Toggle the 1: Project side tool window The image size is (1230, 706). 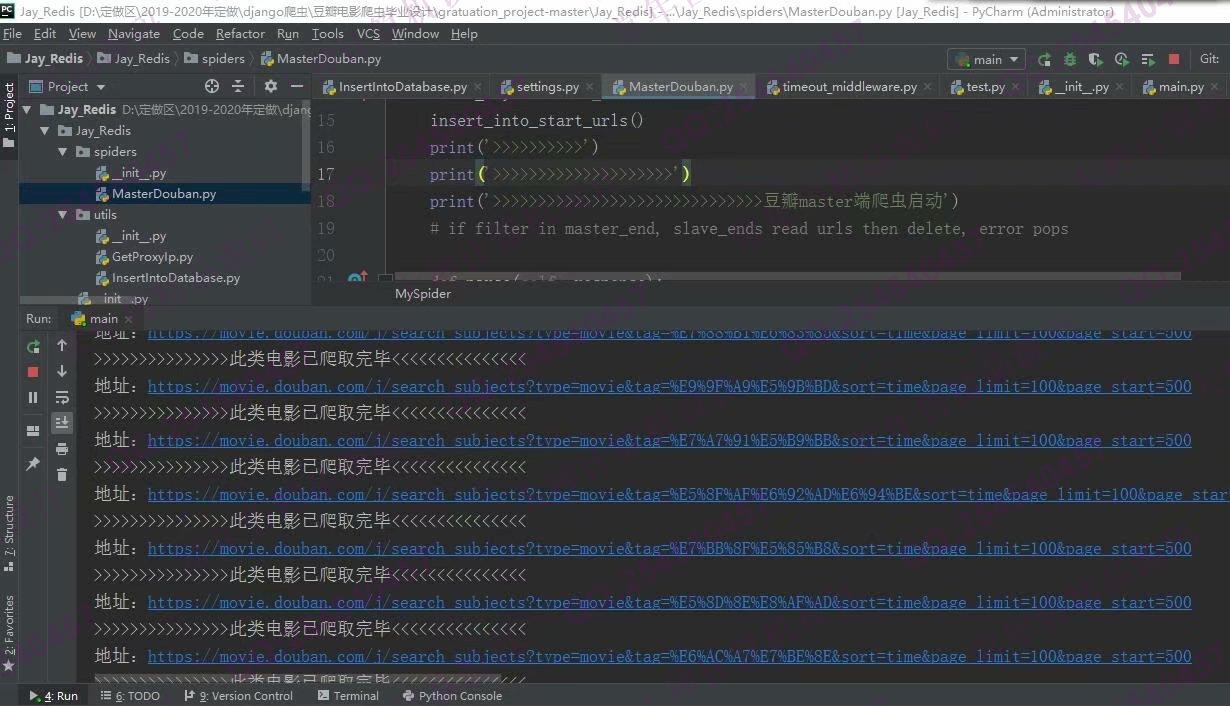tap(9, 115)
